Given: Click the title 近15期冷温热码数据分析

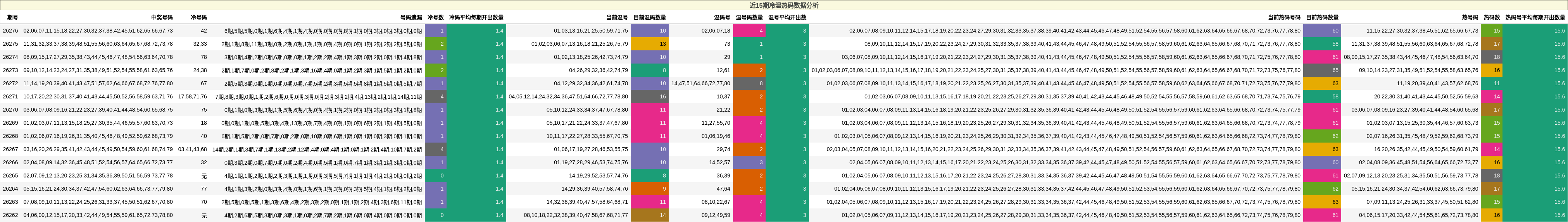Looking at the screenshot, I should click(783, 5).
